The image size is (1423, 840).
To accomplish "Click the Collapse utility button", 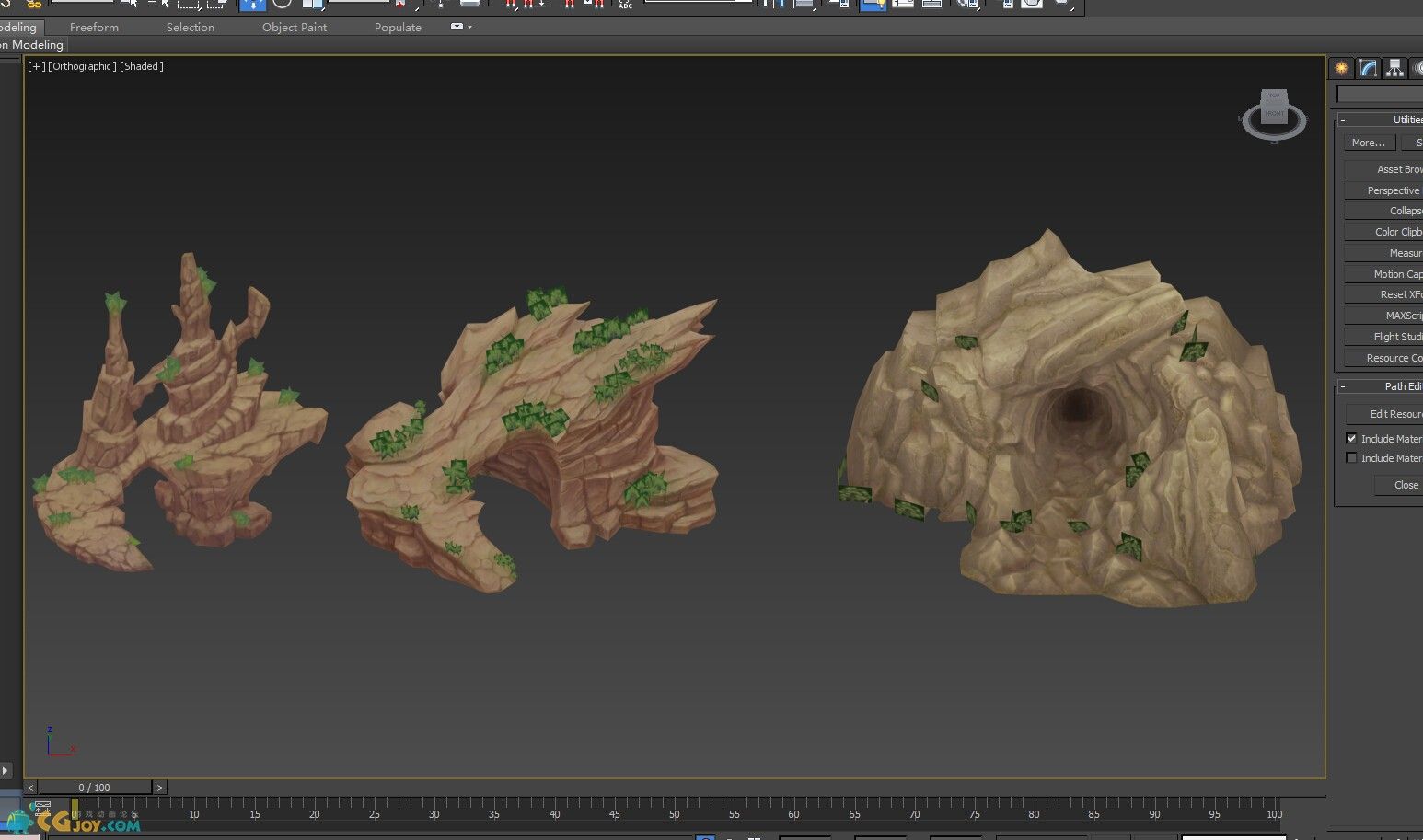I will coord(1383,211).
